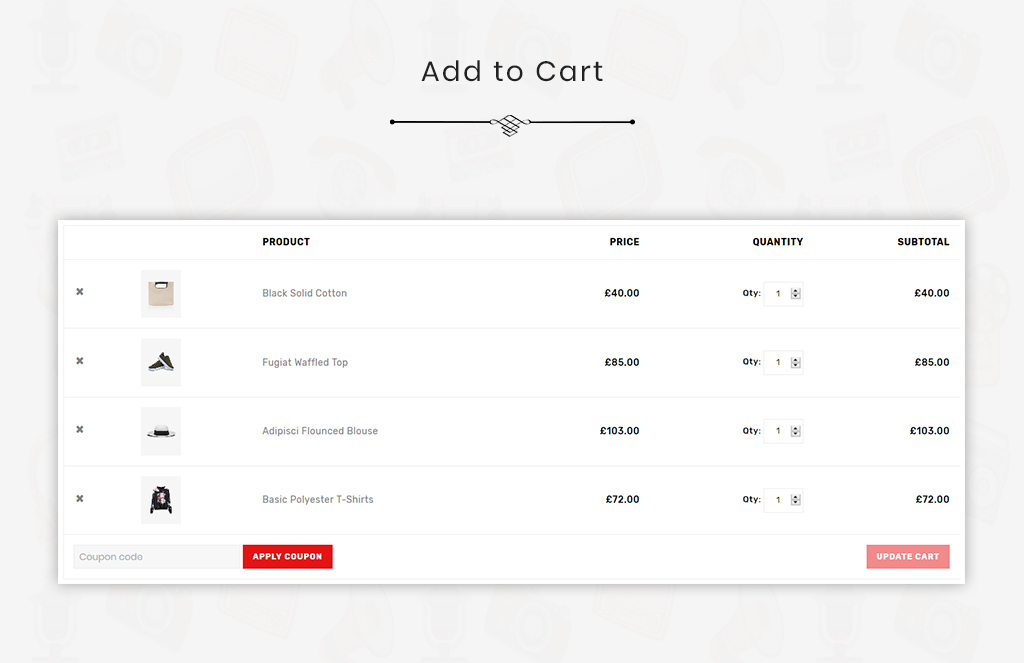The width and height of the screenshot is (1024, 663).
Task: Click the £103.00 subtotal of Adipisci Flounced Blouse
Action: [929, 430]
